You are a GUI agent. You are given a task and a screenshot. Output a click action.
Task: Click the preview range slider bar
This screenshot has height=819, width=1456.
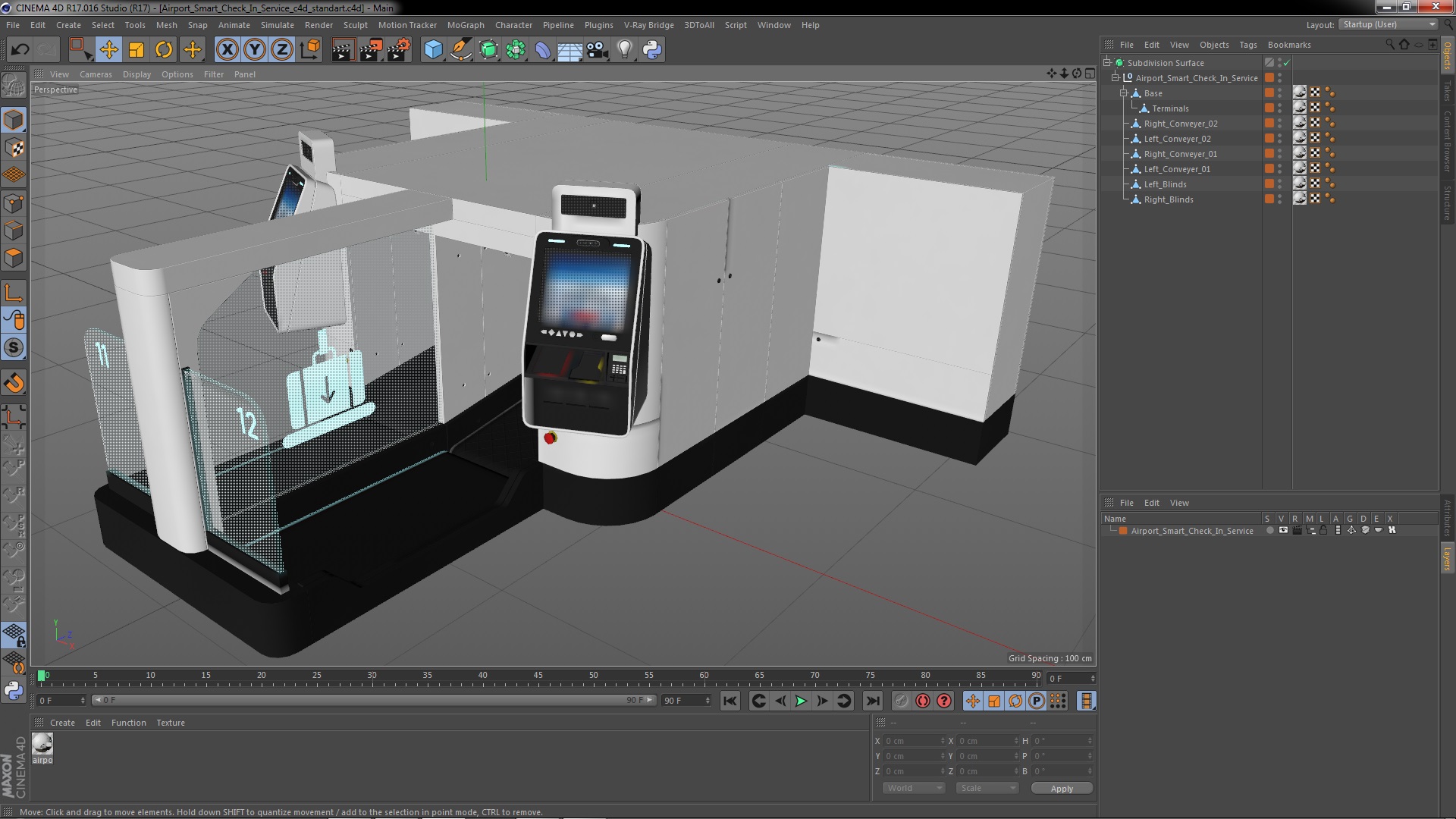374,700
